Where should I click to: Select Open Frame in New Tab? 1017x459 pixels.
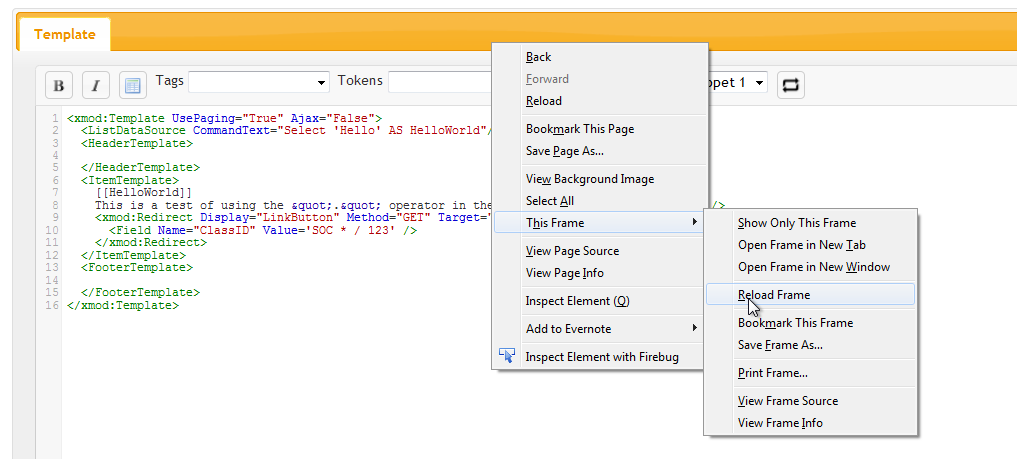810,245
